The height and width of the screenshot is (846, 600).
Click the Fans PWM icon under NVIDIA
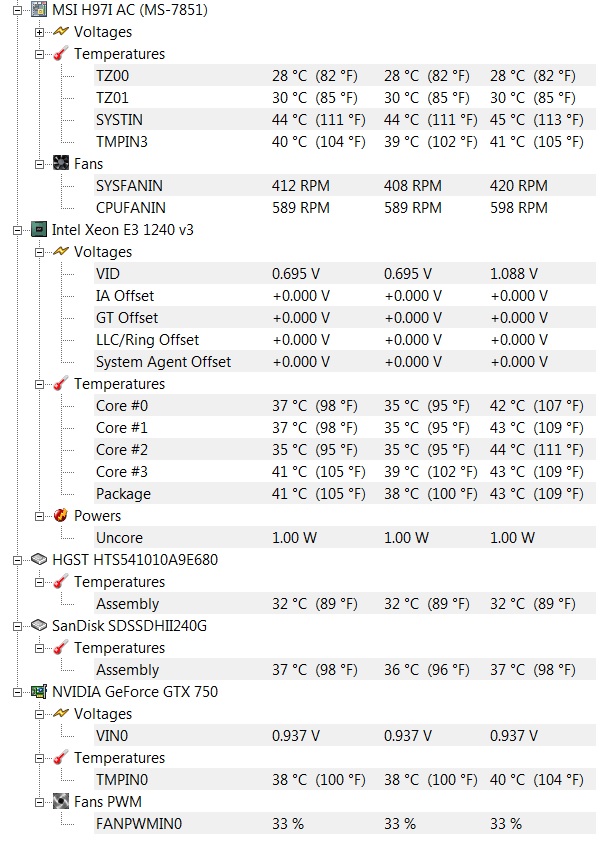click(61, 801)
